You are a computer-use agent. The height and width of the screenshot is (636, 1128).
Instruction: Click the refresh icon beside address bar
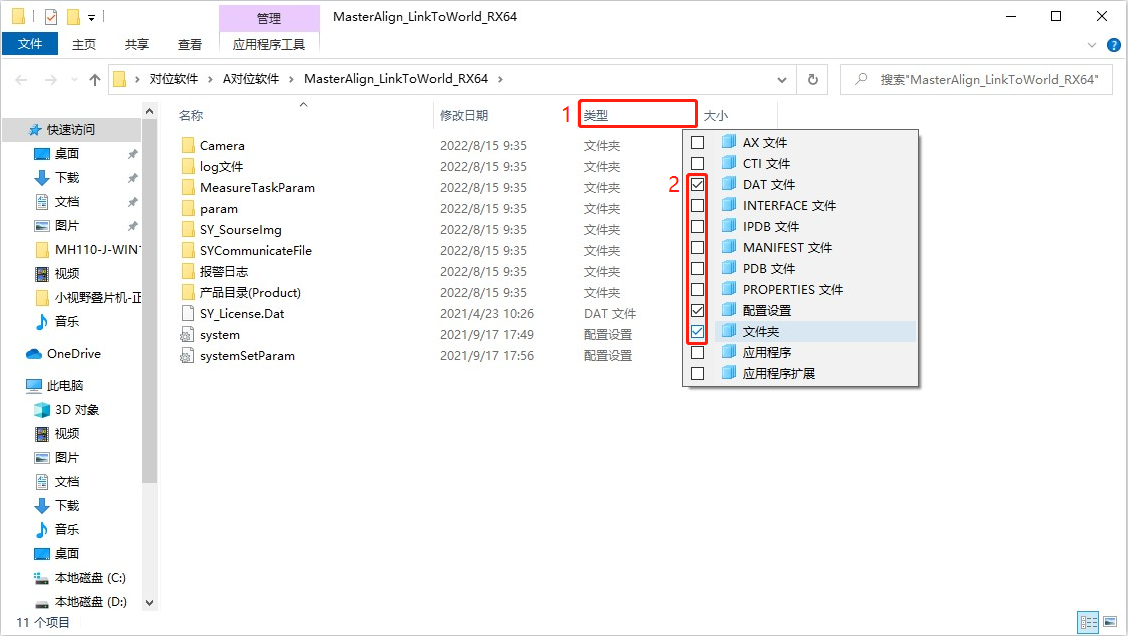pos(813,80)
